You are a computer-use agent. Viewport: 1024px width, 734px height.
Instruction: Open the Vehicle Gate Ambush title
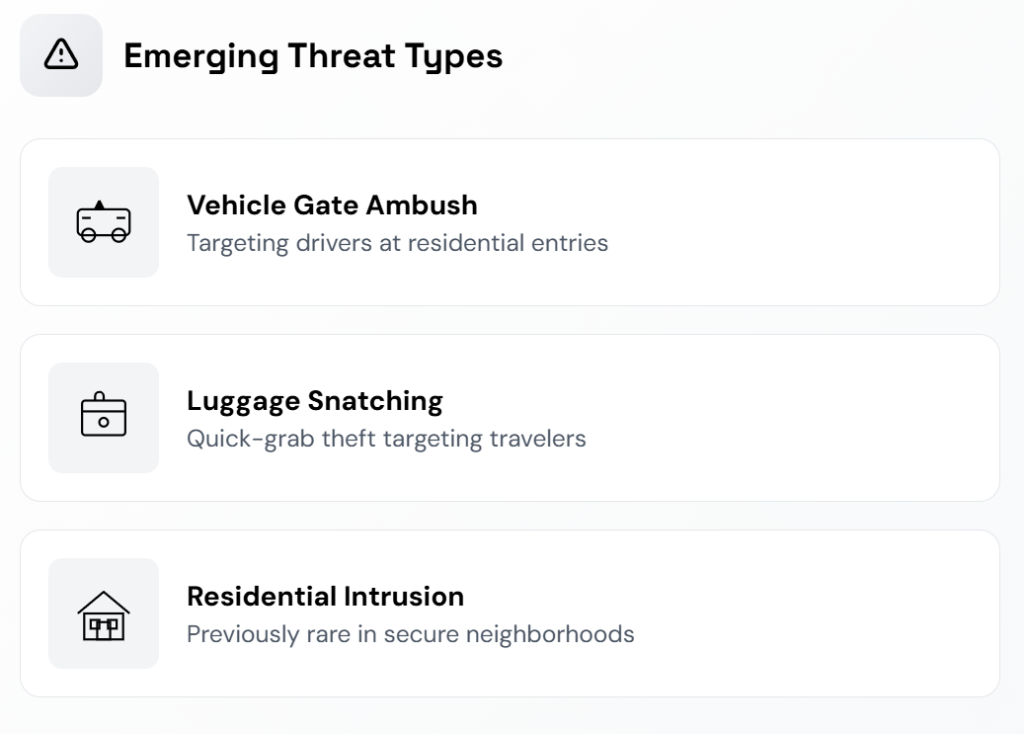(332, 205)
